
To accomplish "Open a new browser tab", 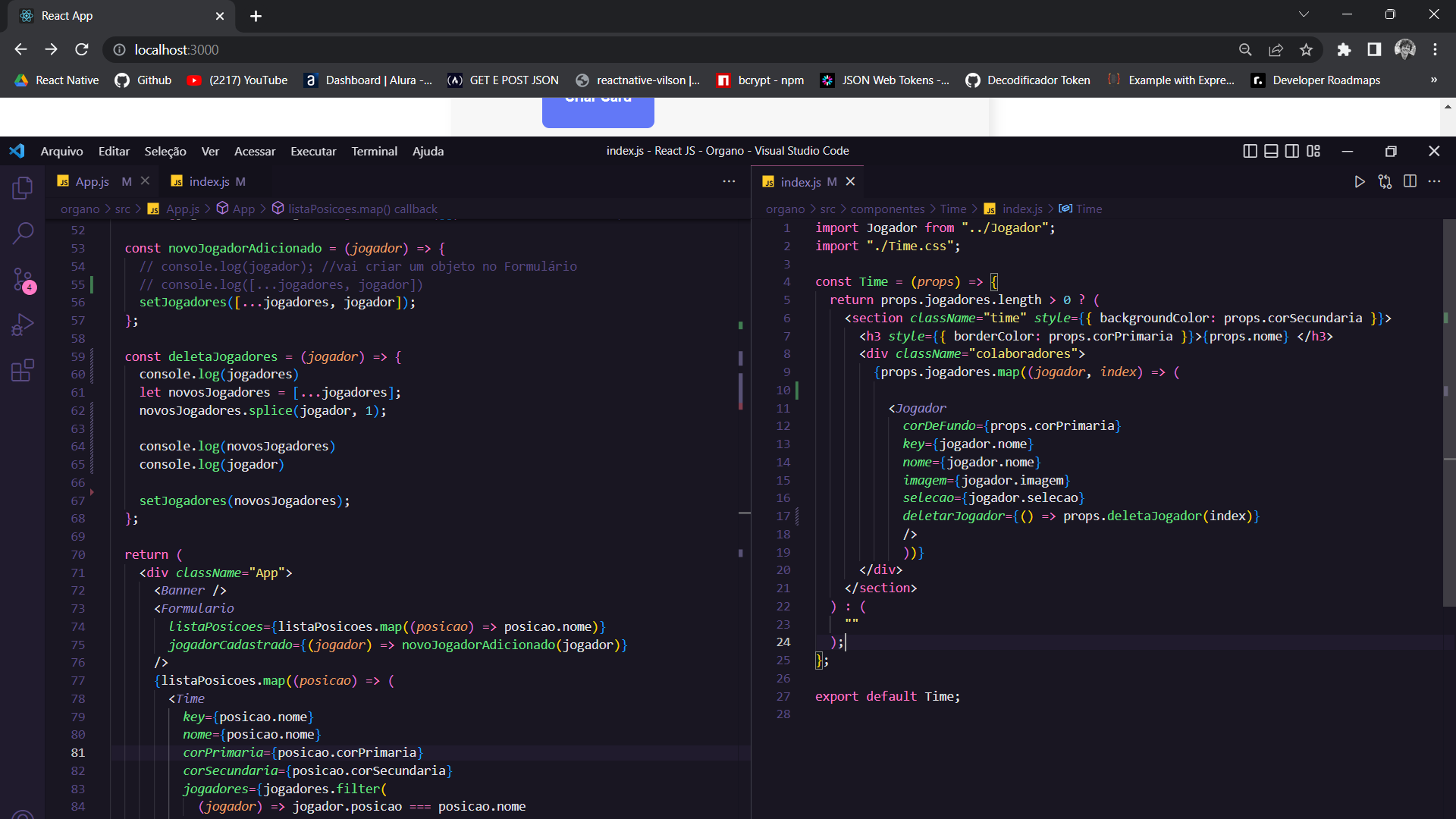I will click(256, 16).
